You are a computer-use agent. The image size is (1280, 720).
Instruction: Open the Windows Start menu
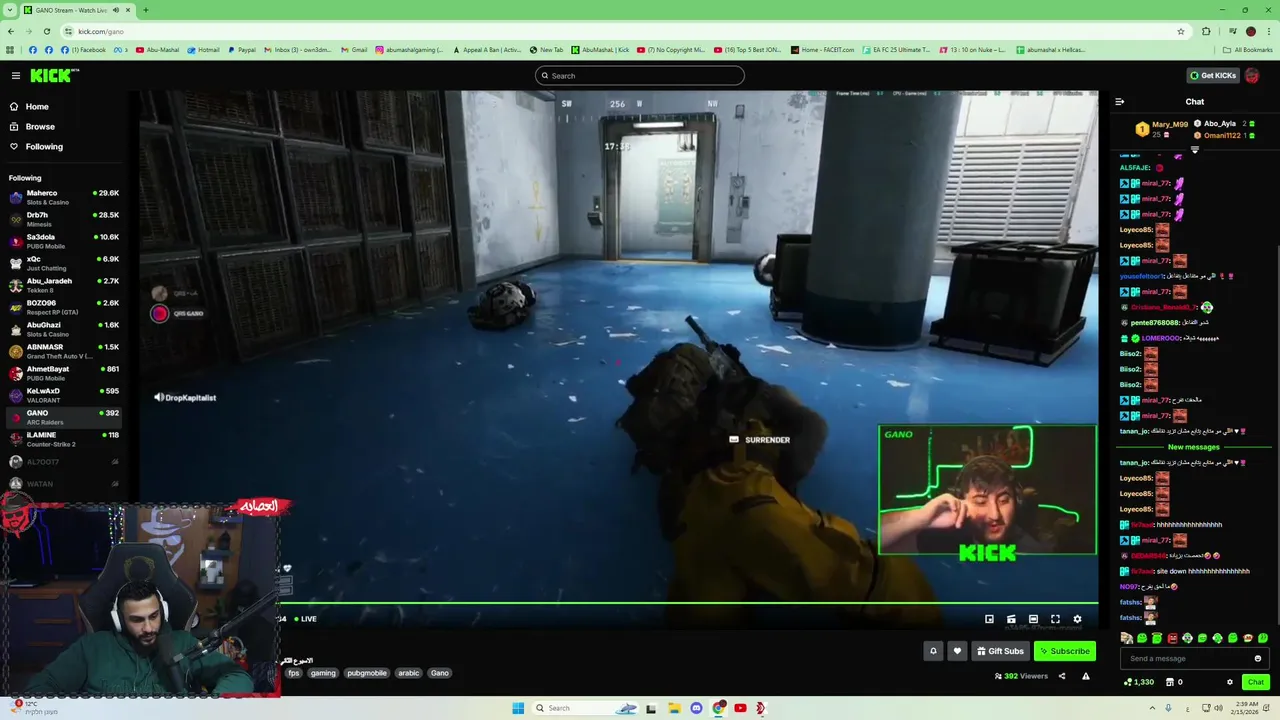pos(518,708)
